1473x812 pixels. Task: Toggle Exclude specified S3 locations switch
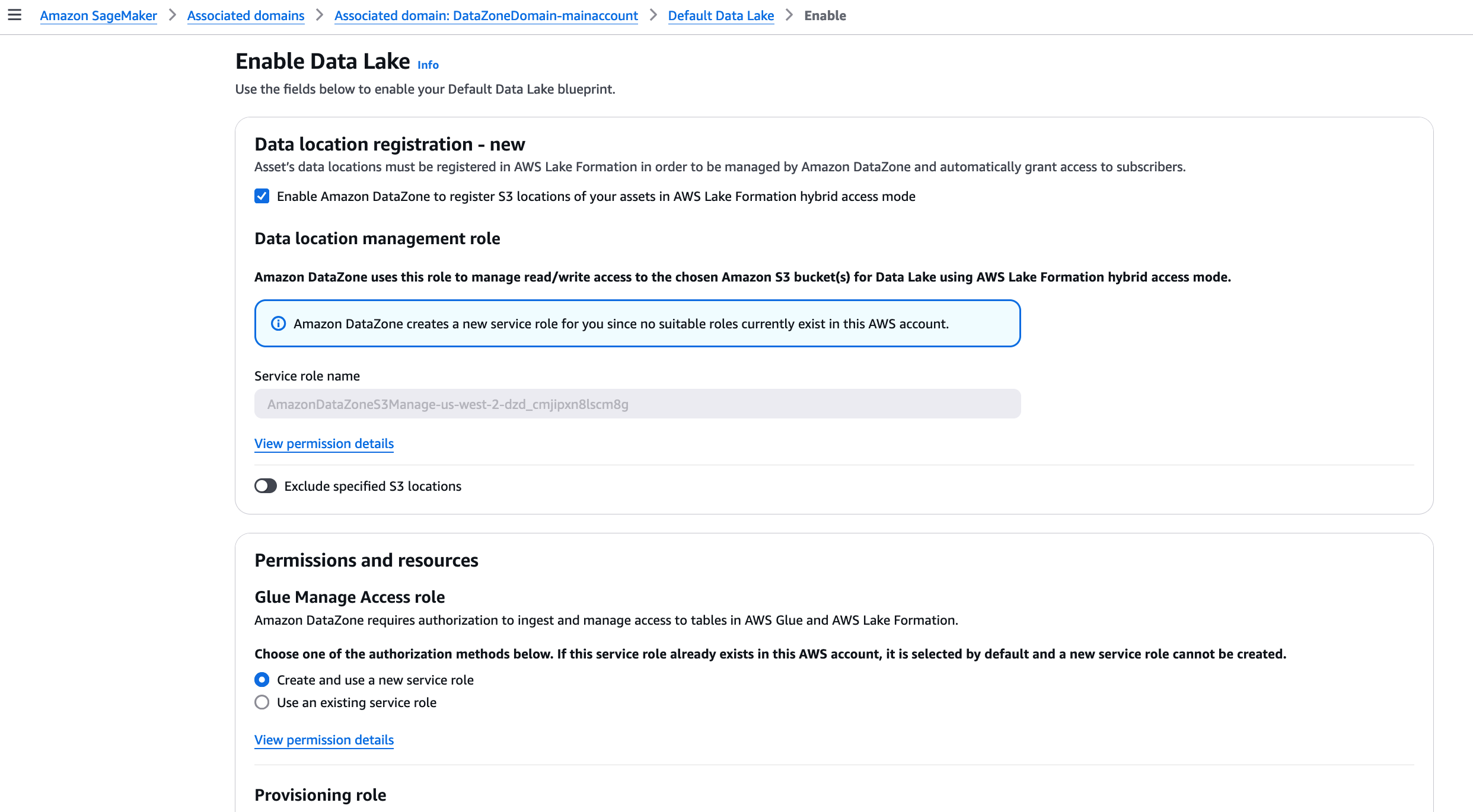[266, 486]
